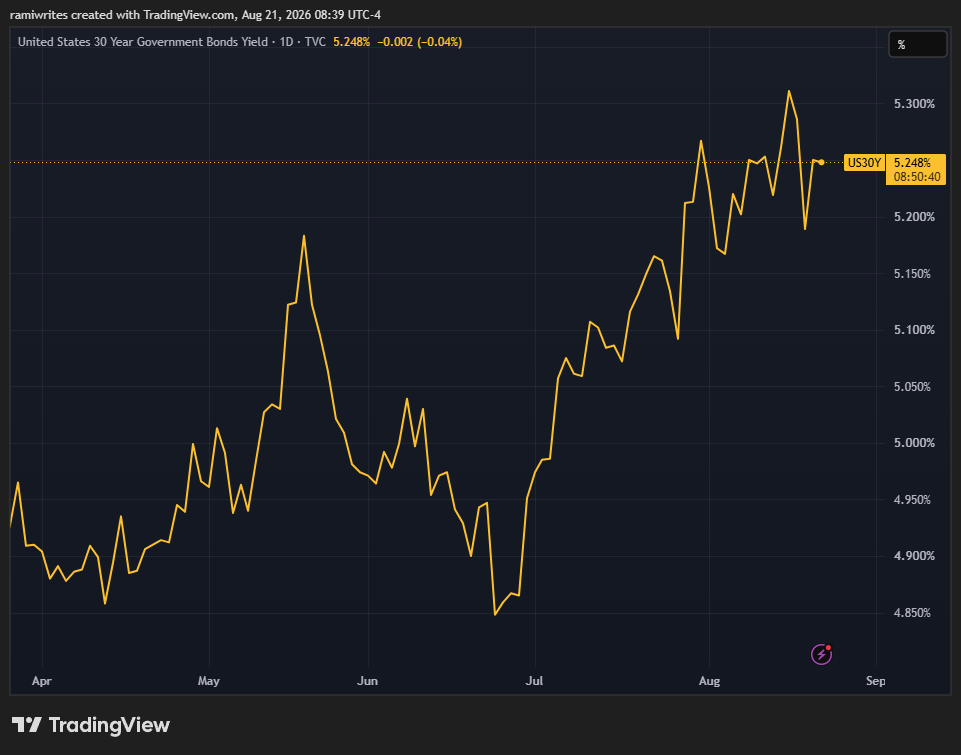The height and width of the screenshot is (755, 961).
Task: Click the 1D interval label in legend
Action: 286,42
